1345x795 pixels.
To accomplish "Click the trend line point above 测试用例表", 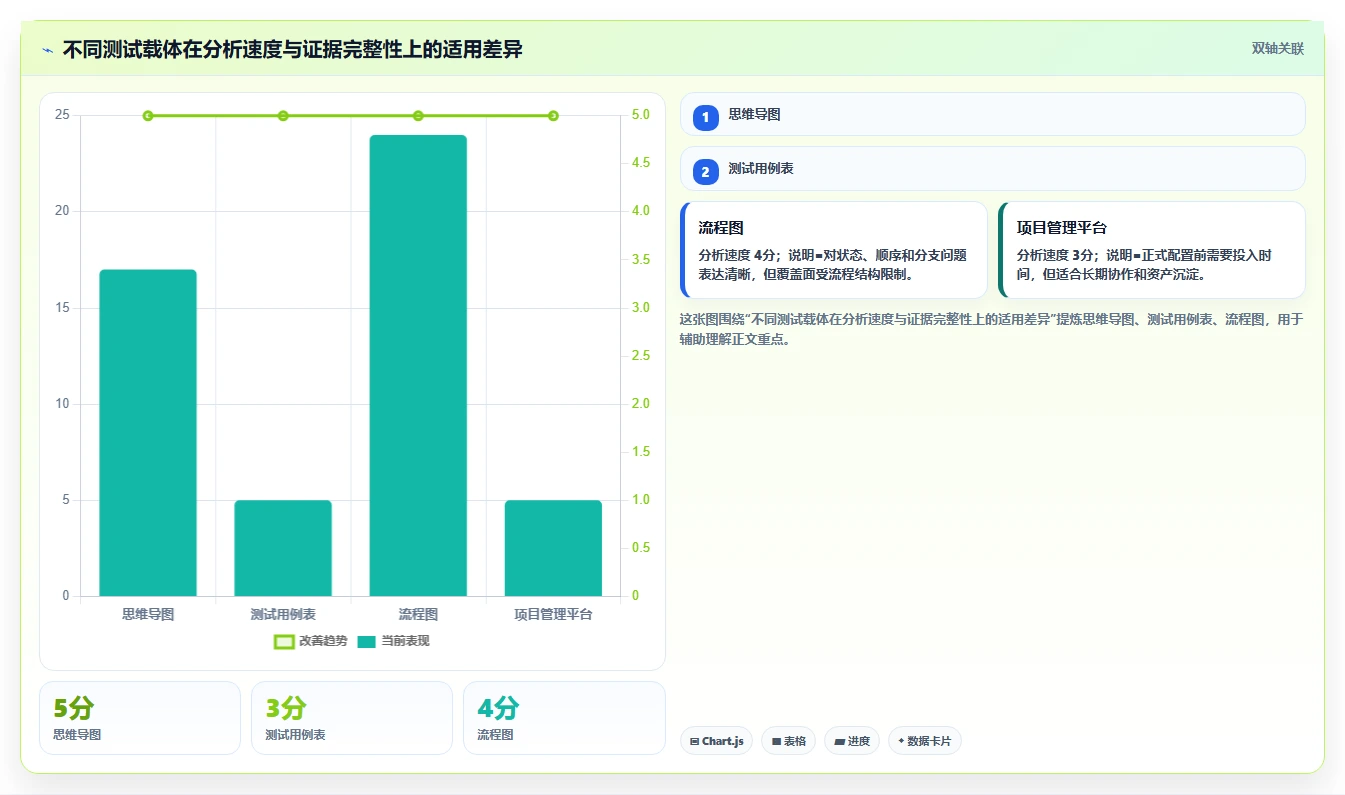I will [283, 116].
